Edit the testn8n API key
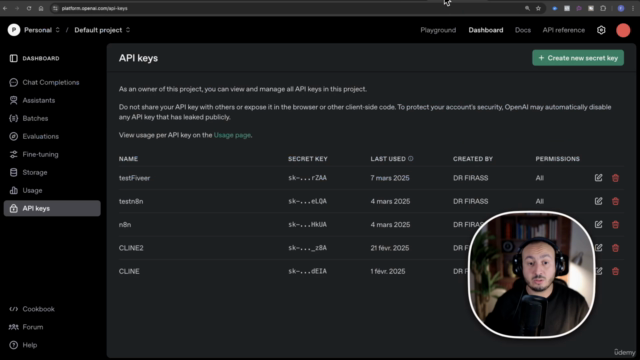 coord(598,201)
